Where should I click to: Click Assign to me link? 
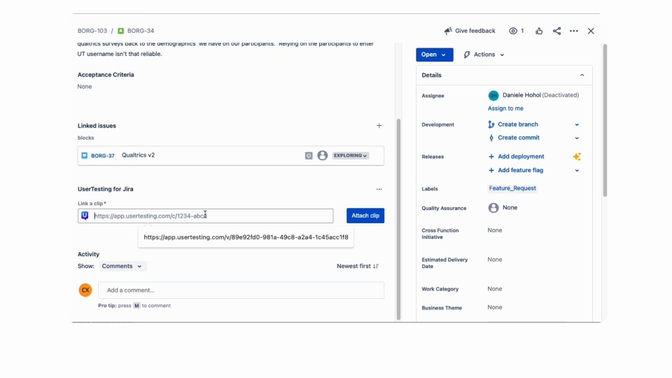[x=505, y=108]
